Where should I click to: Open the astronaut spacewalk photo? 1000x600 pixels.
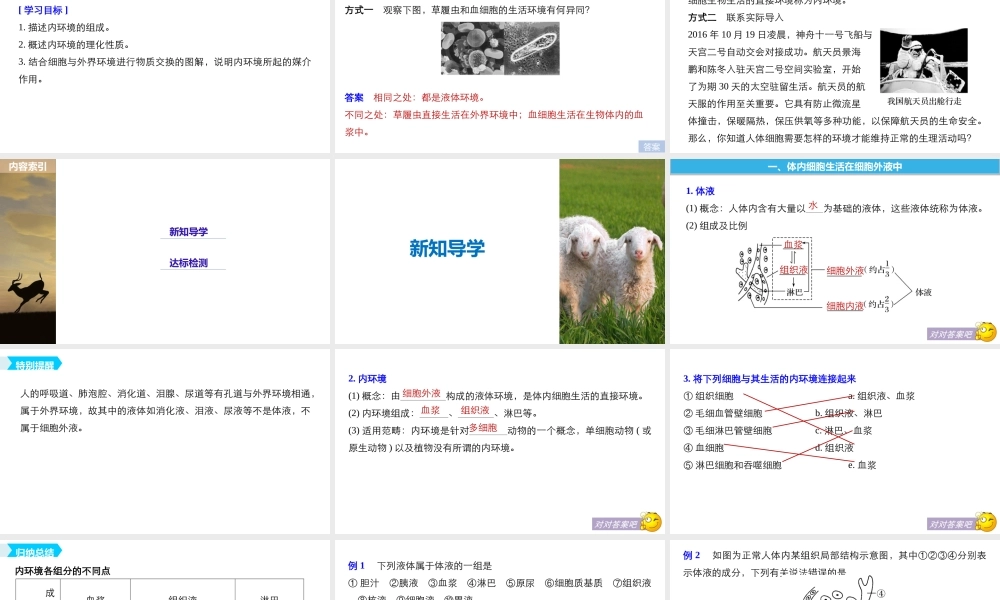924,61
